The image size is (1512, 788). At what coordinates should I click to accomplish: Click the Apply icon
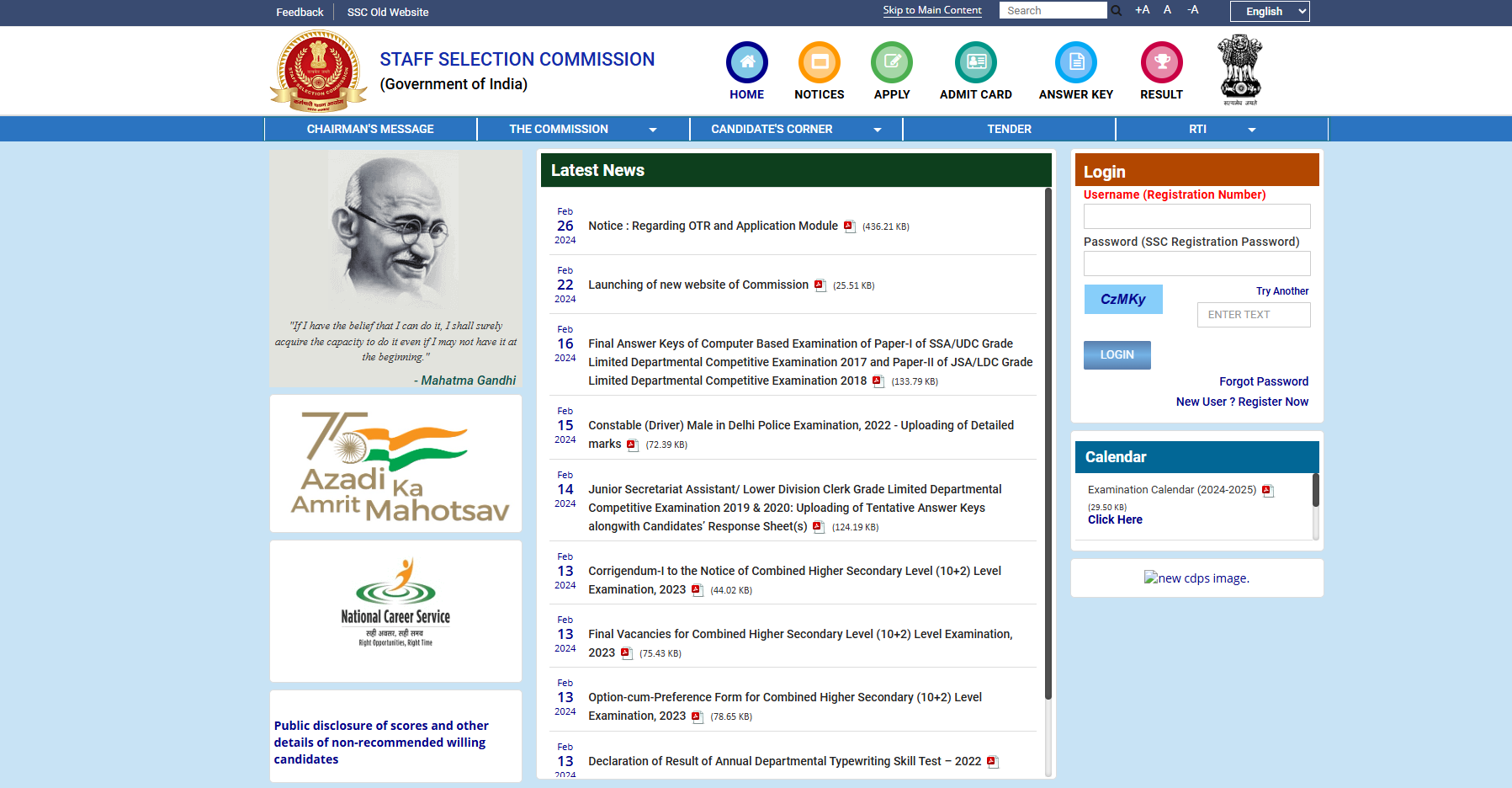point(891,62)
